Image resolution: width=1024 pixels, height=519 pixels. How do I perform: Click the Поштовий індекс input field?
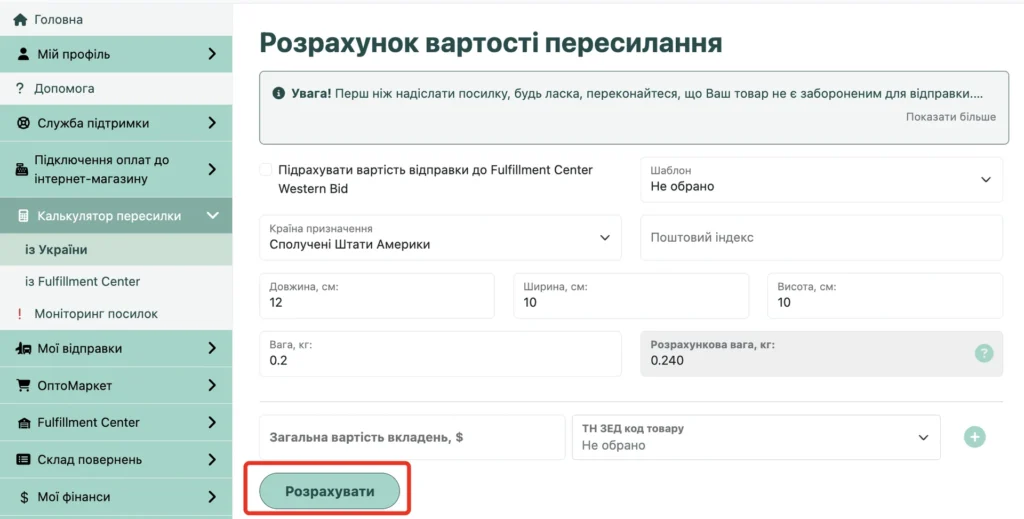point(822,238)
